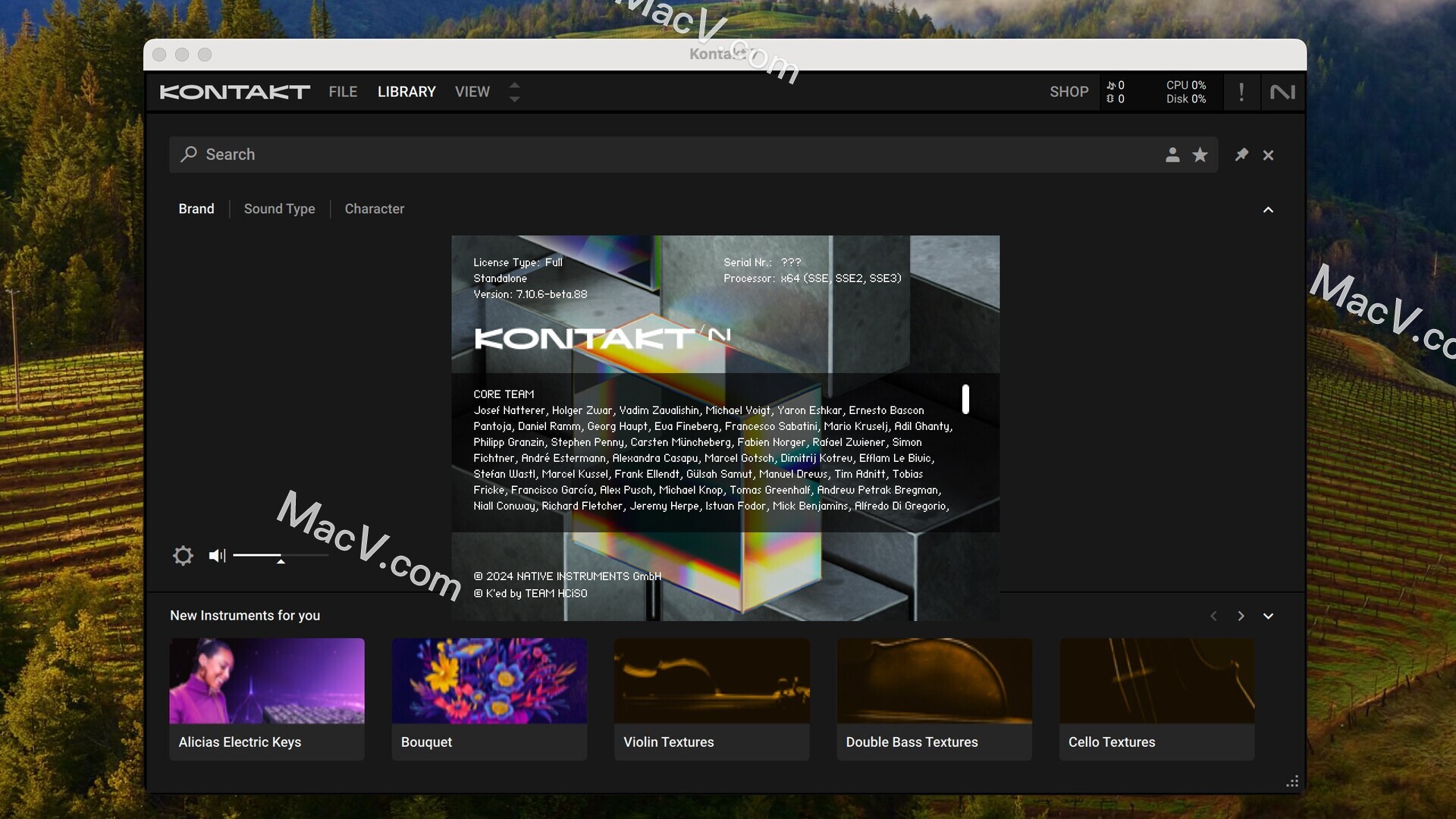
Task: Click the 'Alicias Electric Keys' label
Action: click(x=240, y=742)
